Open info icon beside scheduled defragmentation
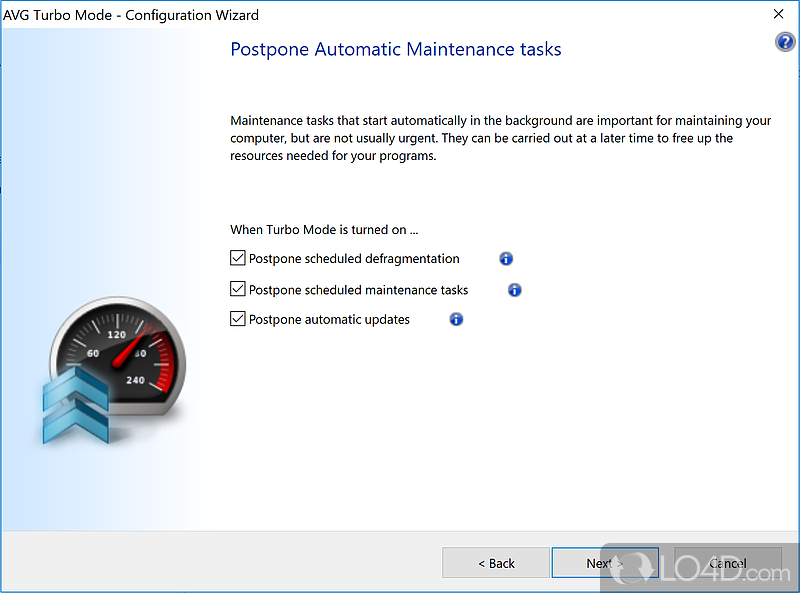800x593 pixels. point(506,259)
